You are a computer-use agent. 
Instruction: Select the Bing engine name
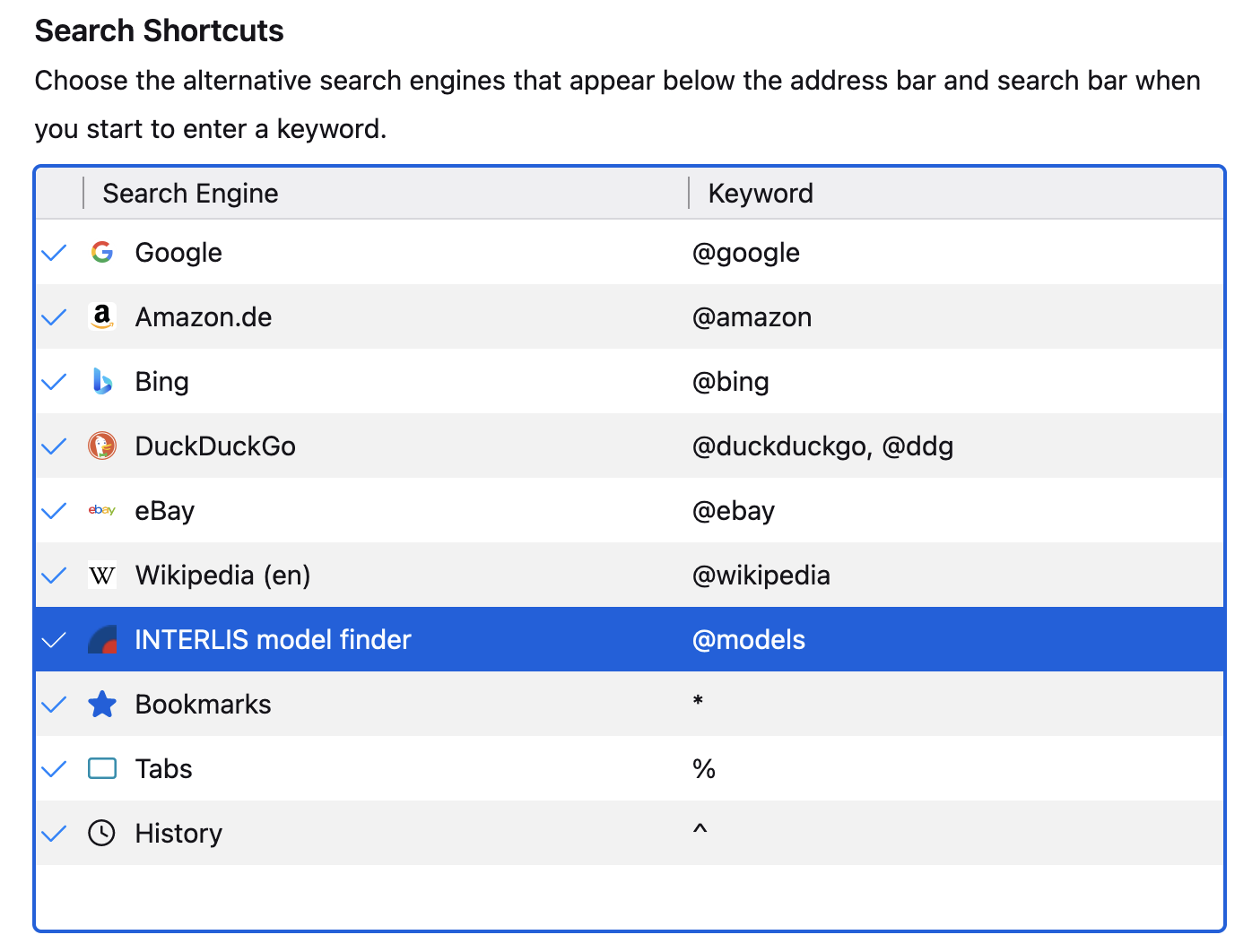tap(162, 382)
